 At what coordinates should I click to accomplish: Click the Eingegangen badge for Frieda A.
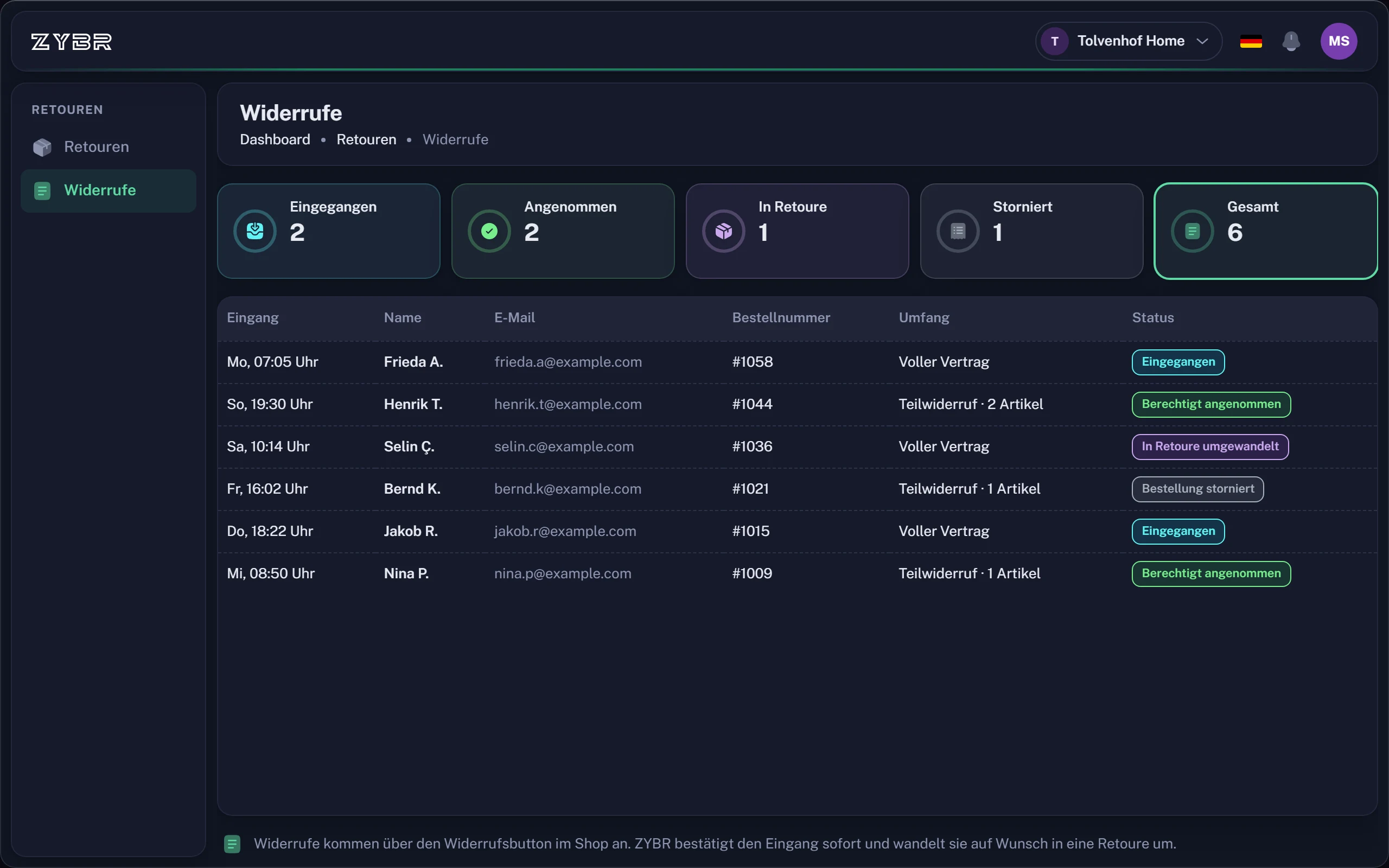tap(1178, 362)
